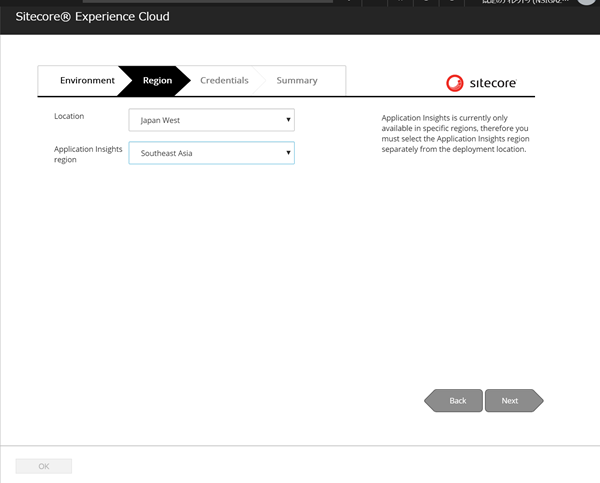Open the Application Insights region dropdown

point(212,153)
